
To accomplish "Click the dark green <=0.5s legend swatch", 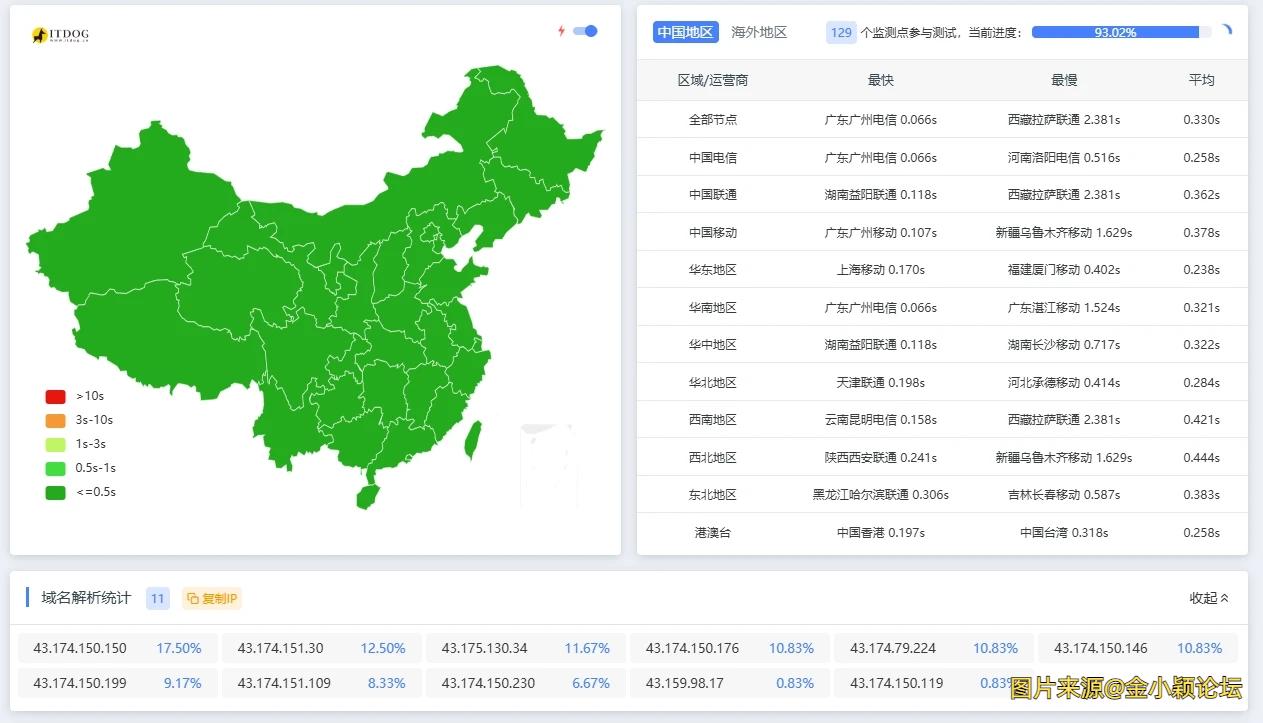I will pyautogui.click(x=56, y=492).
